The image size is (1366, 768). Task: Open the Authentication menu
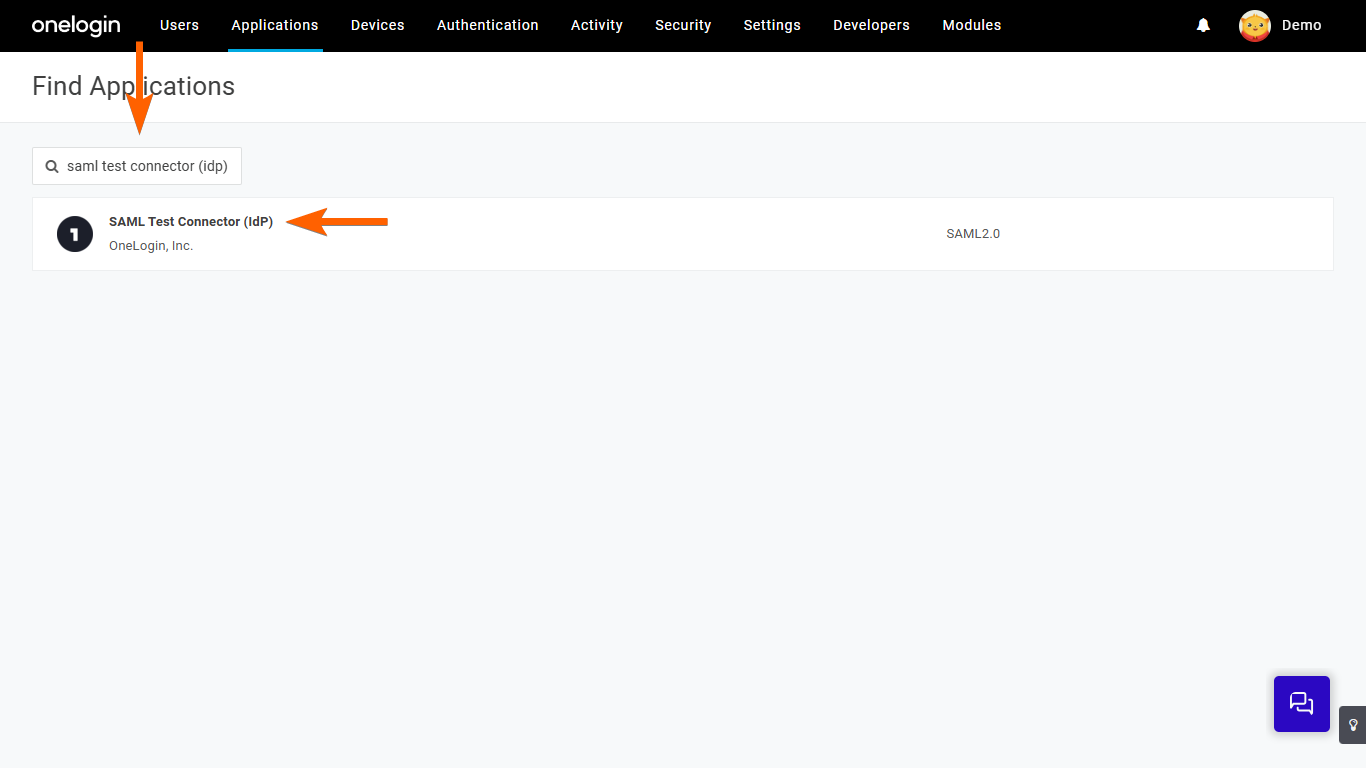(x=488, y=25)
